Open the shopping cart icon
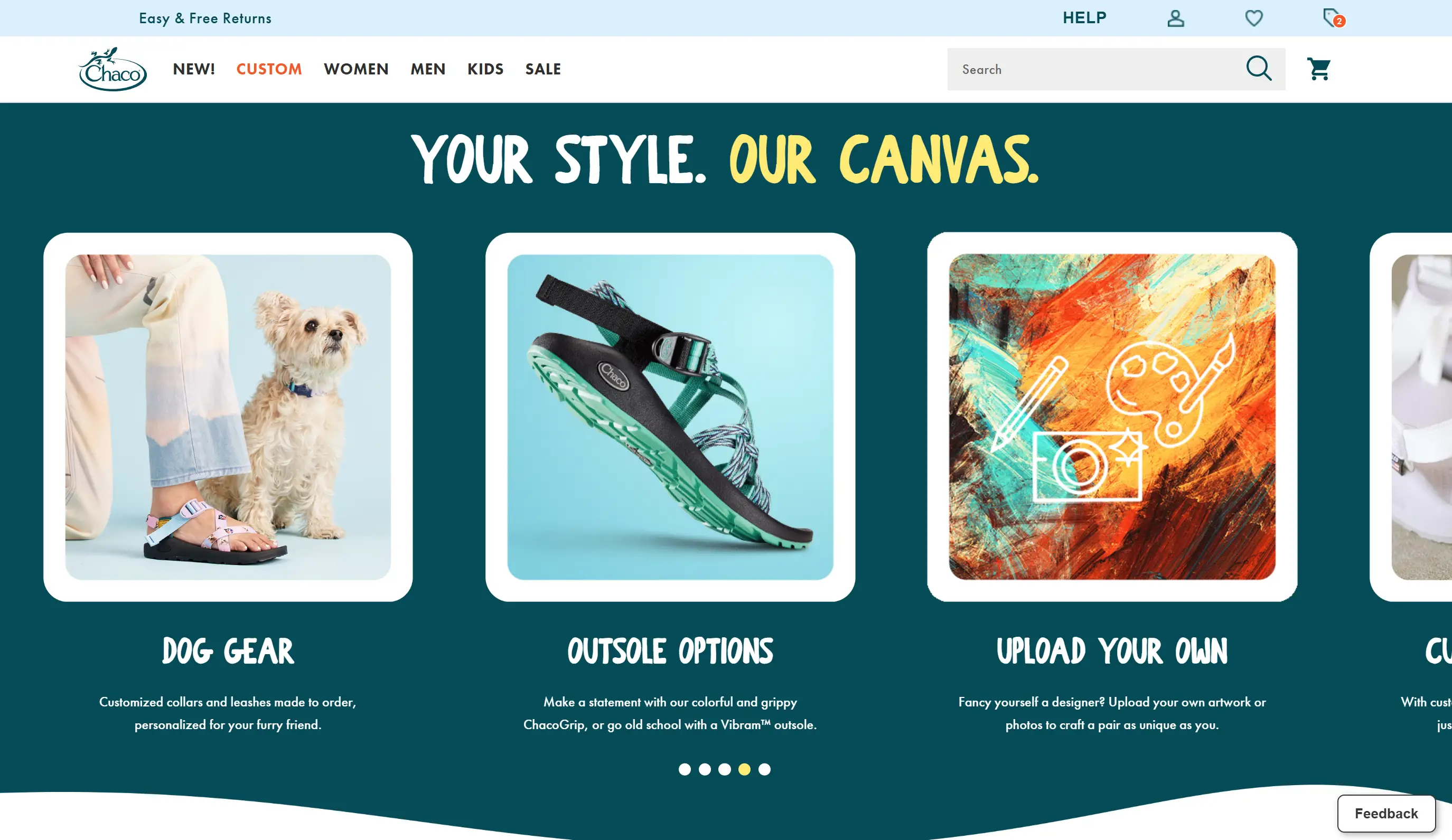Image resolution: width=1452 pixels, height=840 pixels. coord(1318,69)
